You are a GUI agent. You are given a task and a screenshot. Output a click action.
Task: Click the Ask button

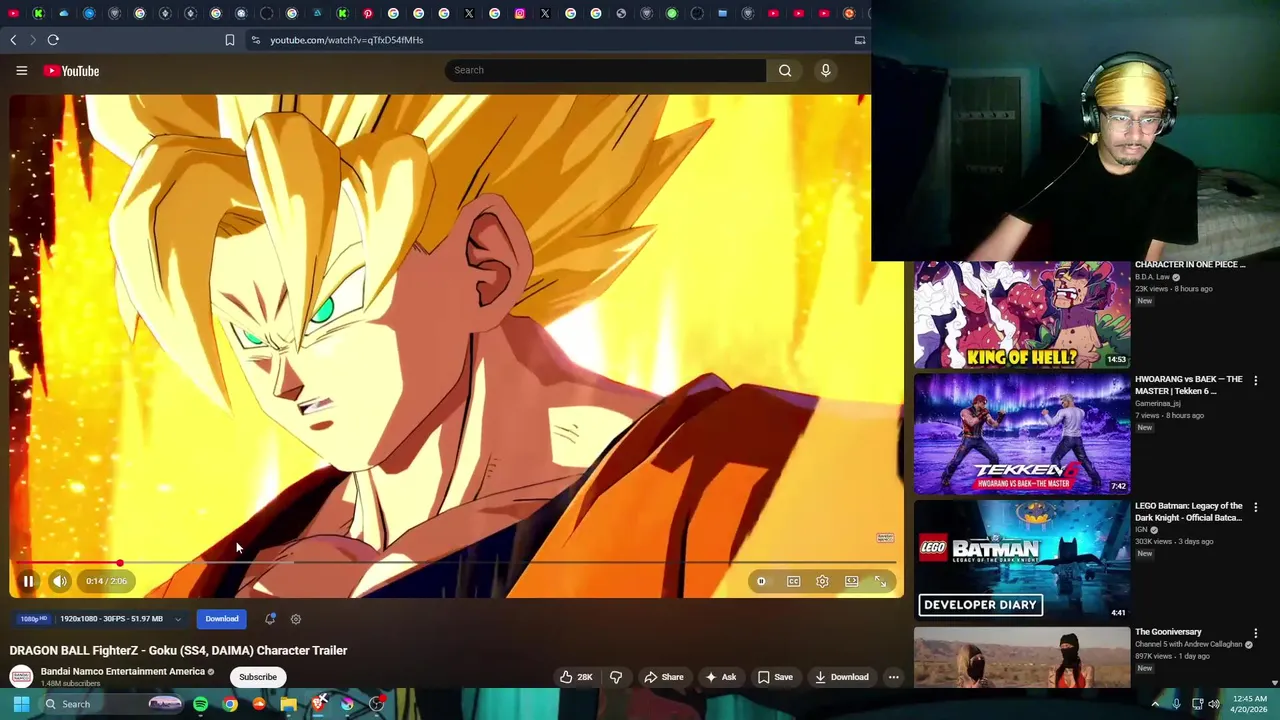(x=721, y=677)
